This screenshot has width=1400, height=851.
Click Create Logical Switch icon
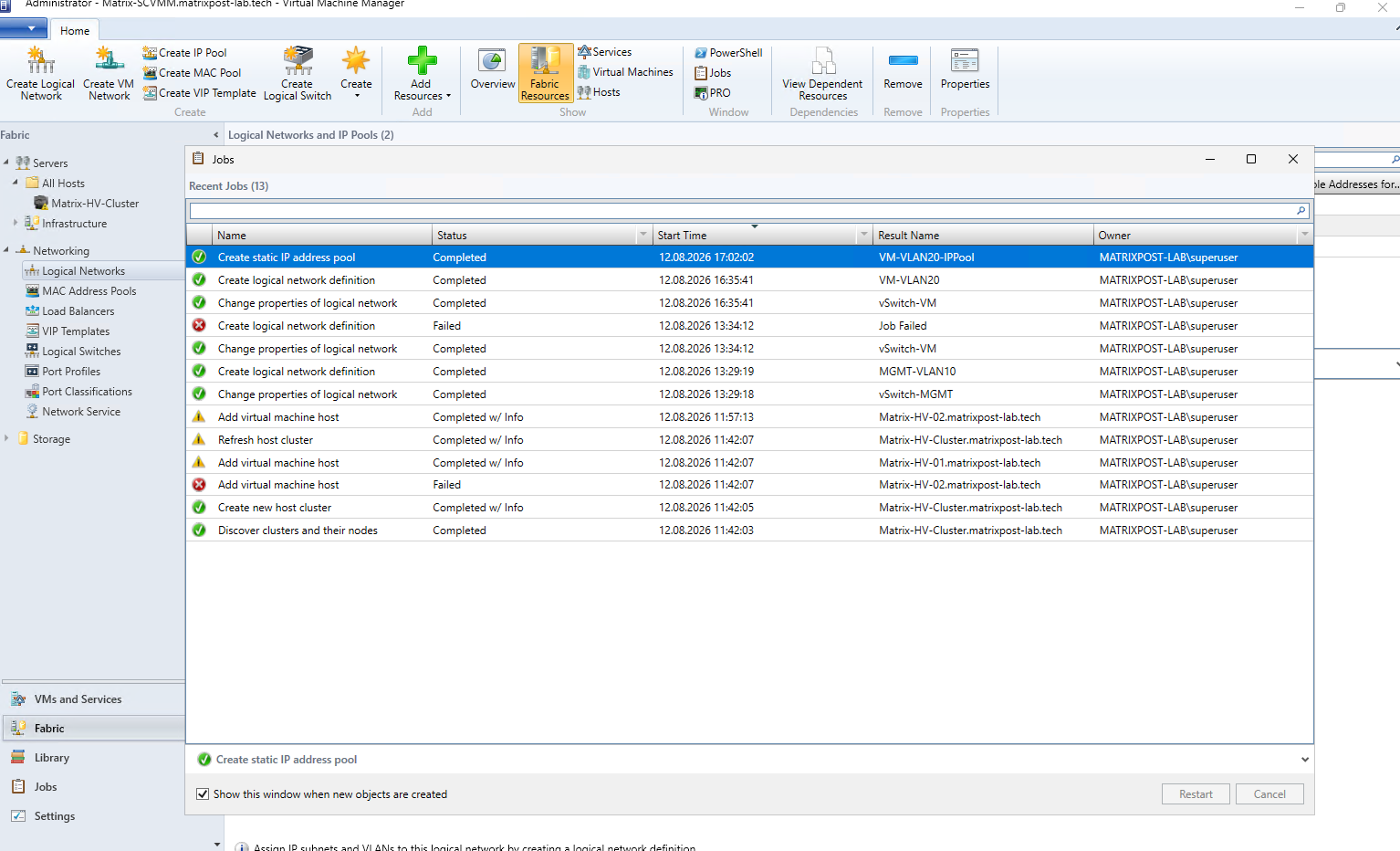point(298,73)
